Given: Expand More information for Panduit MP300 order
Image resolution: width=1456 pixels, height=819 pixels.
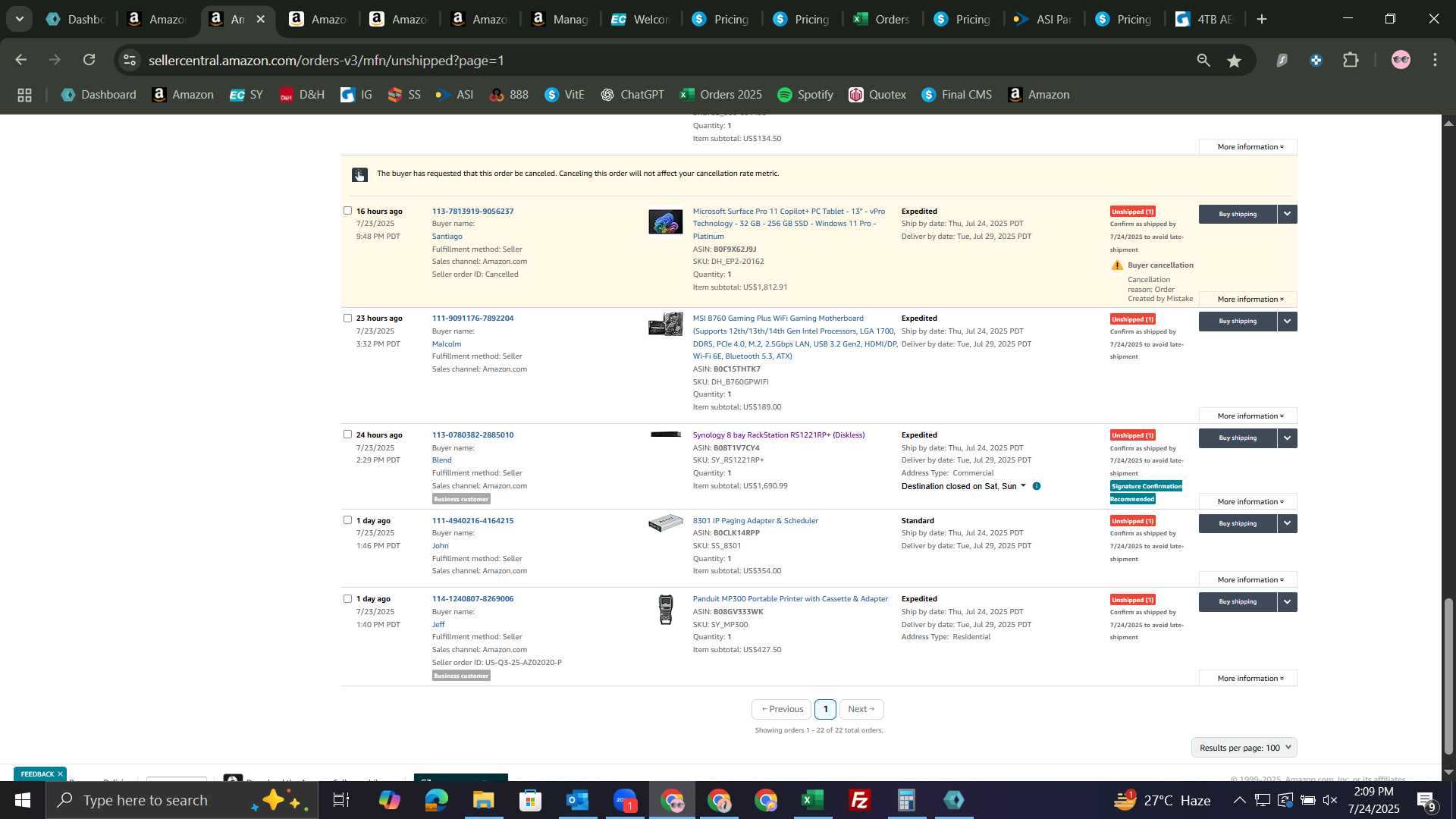Looking at the screenshot, I should point(1248,679).
